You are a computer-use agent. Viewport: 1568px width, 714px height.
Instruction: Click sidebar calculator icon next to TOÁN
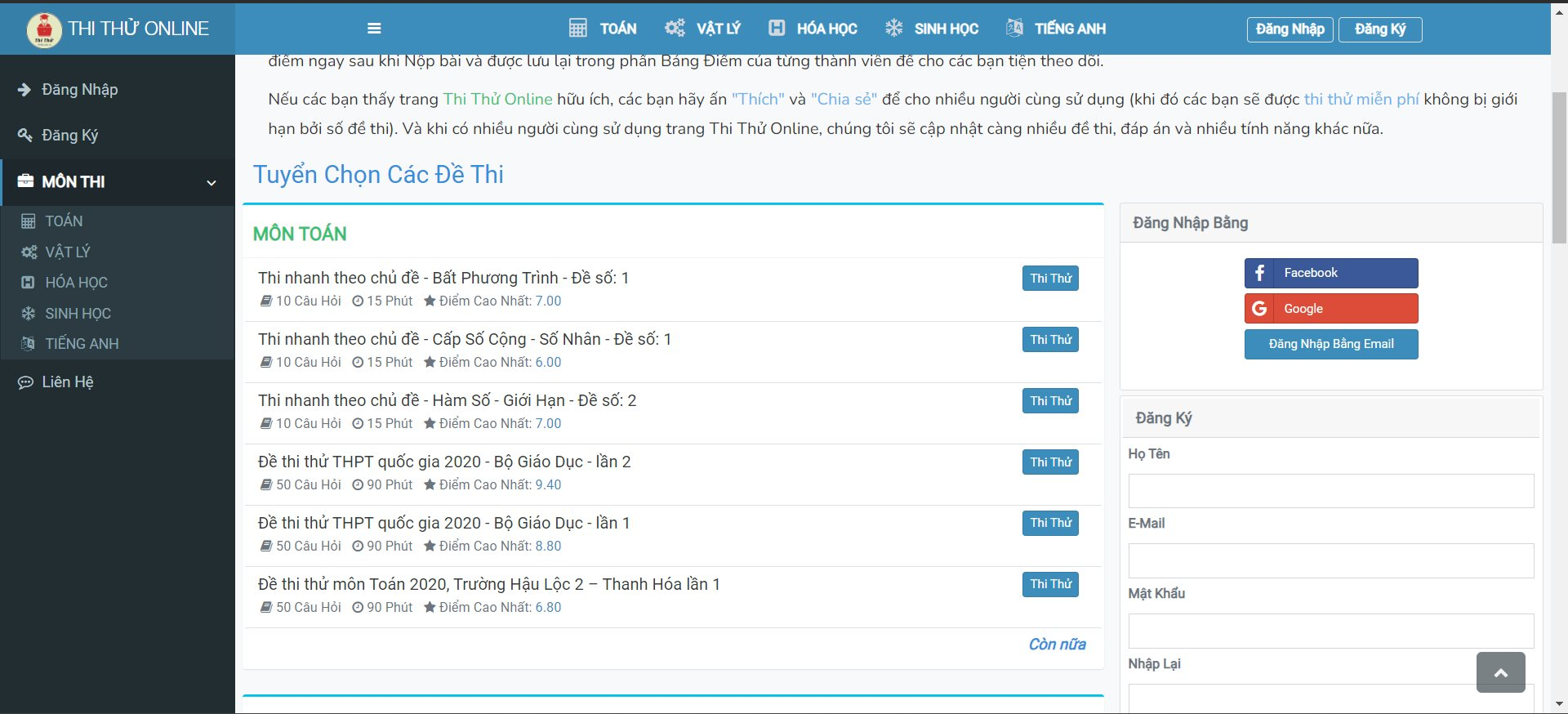point(28,221)
